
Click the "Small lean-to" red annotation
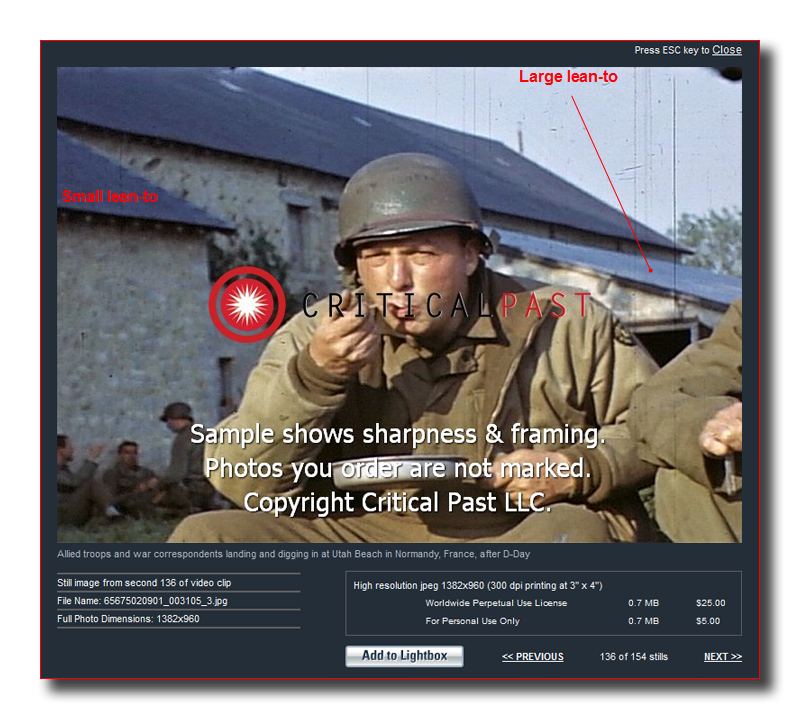110,196
